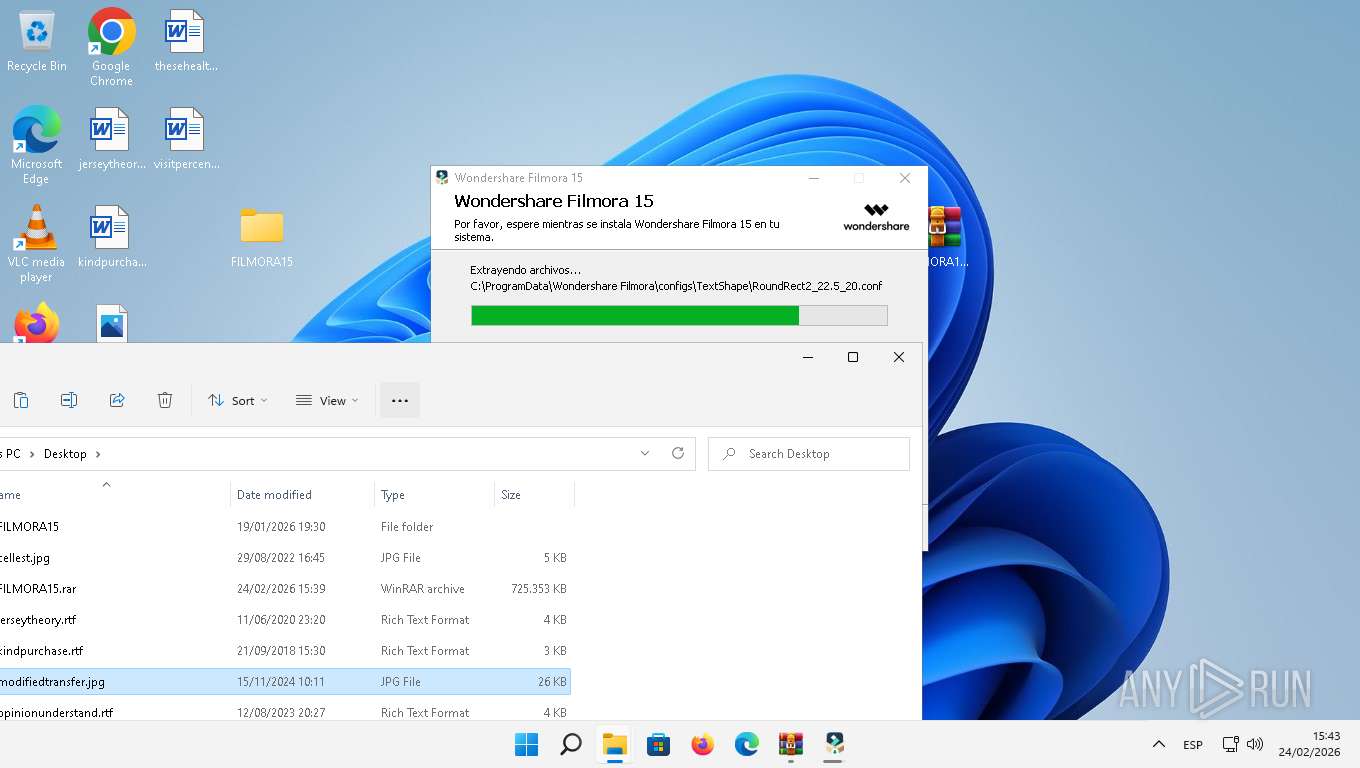
Task: Select the cellest.jpg file row
Action: (x=285, y=558)
